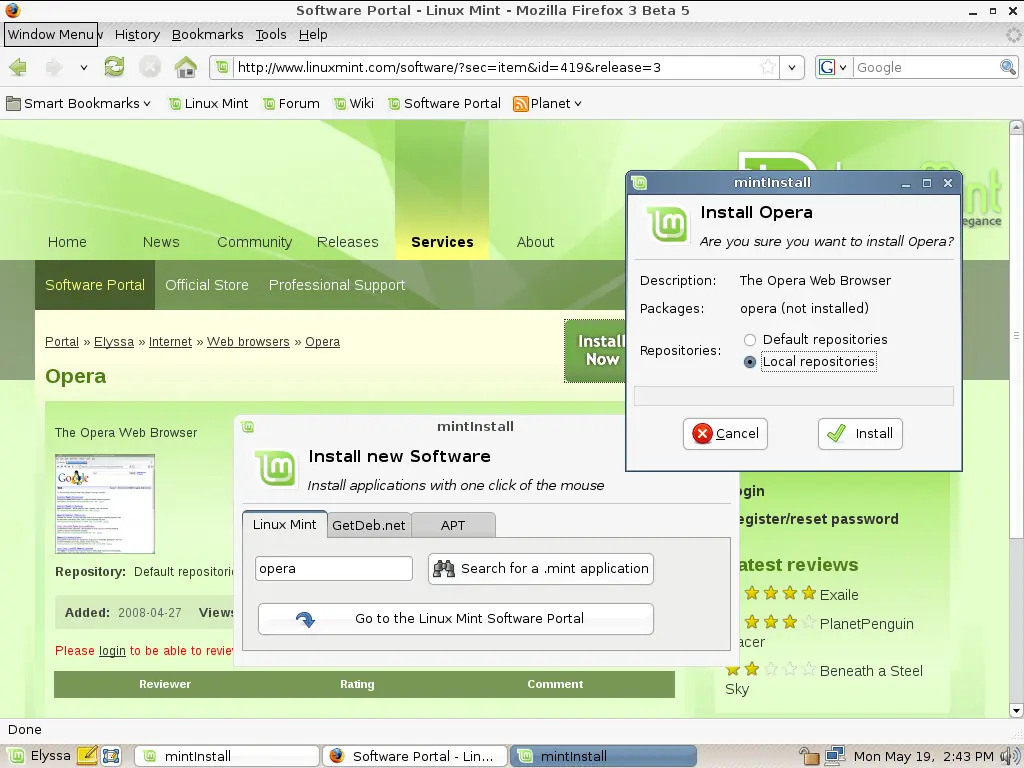This screenshot has height=768, width=1024.
Task: Open the Internet breadcrumb link
Action: click(x=170, y=342)
